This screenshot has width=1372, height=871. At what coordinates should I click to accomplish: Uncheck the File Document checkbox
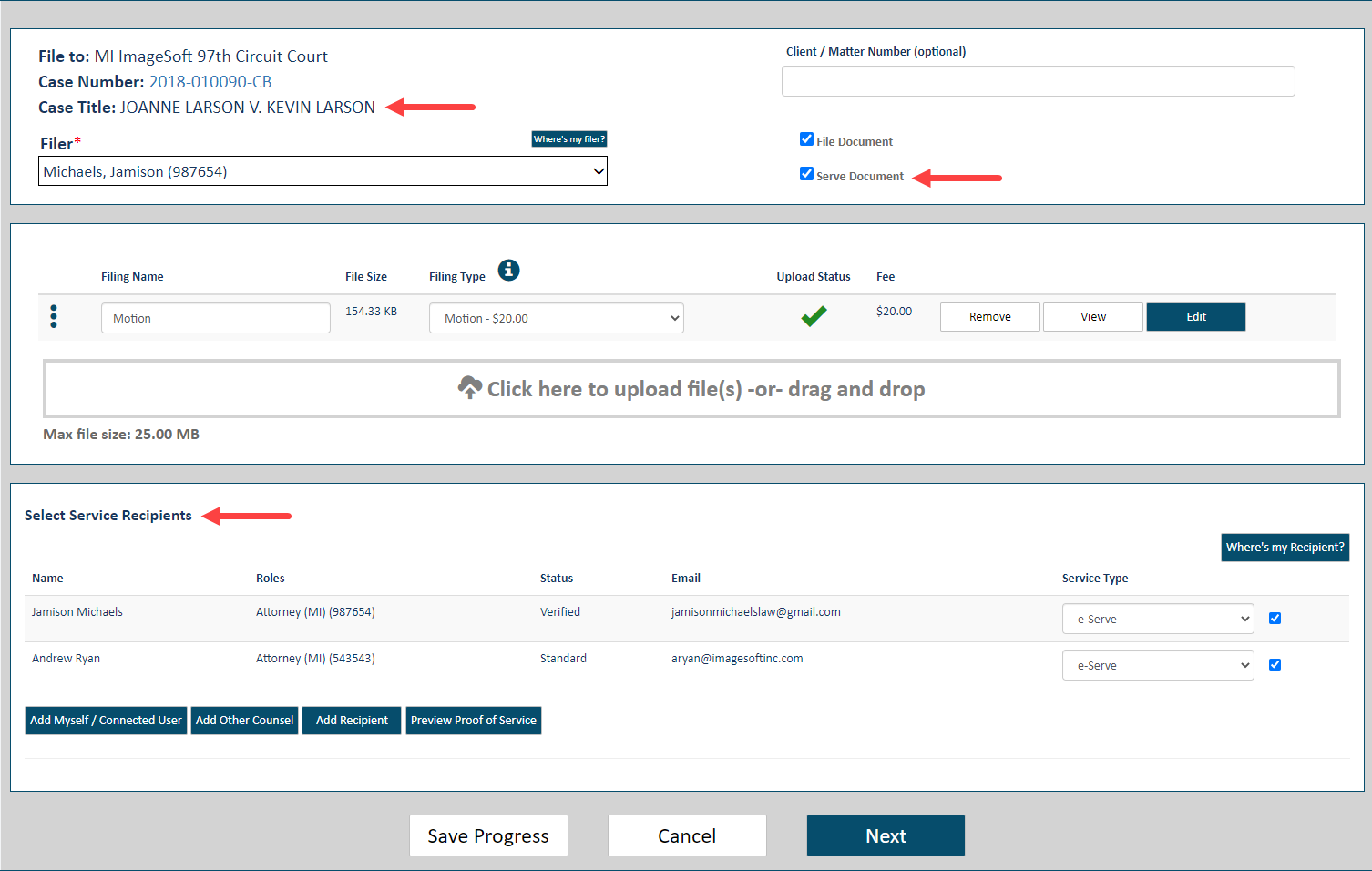[806, 139]
